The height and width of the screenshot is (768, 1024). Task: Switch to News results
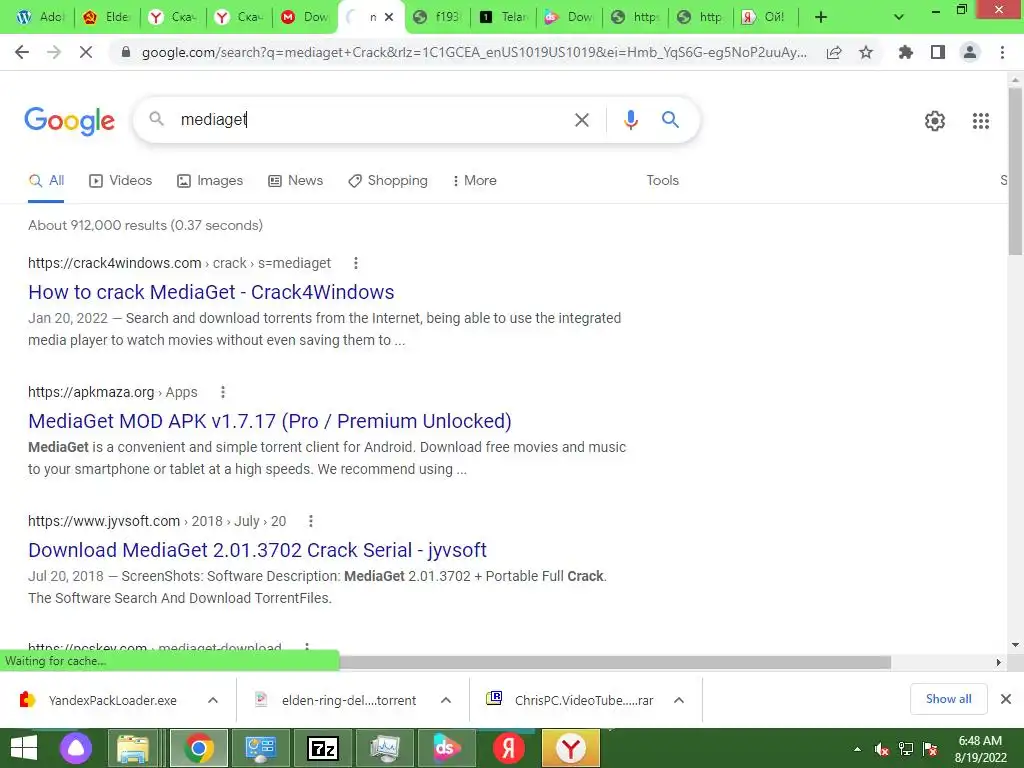pyautogui.click(x=296, y=180)
